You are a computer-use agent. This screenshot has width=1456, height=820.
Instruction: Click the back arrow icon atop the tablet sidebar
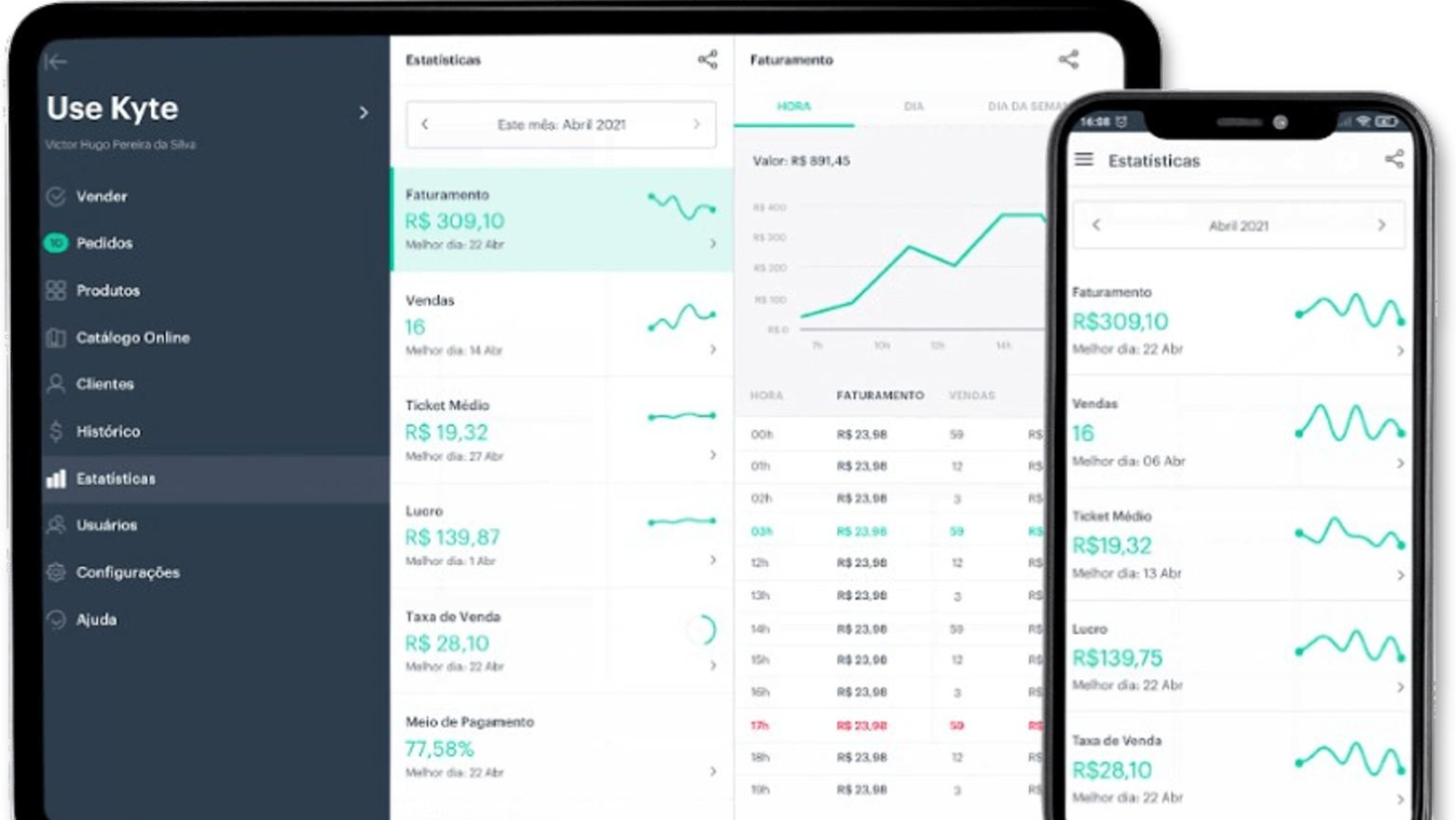[55, 61]
